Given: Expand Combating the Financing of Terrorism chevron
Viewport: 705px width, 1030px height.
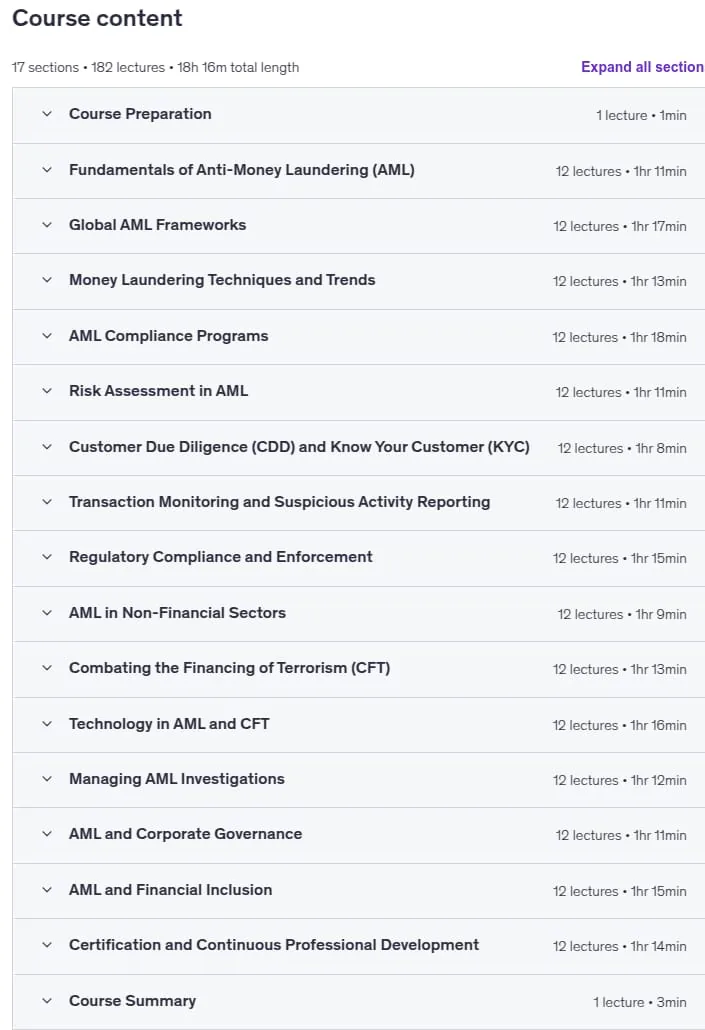Looking at the screenshot, I should [47, 668].
